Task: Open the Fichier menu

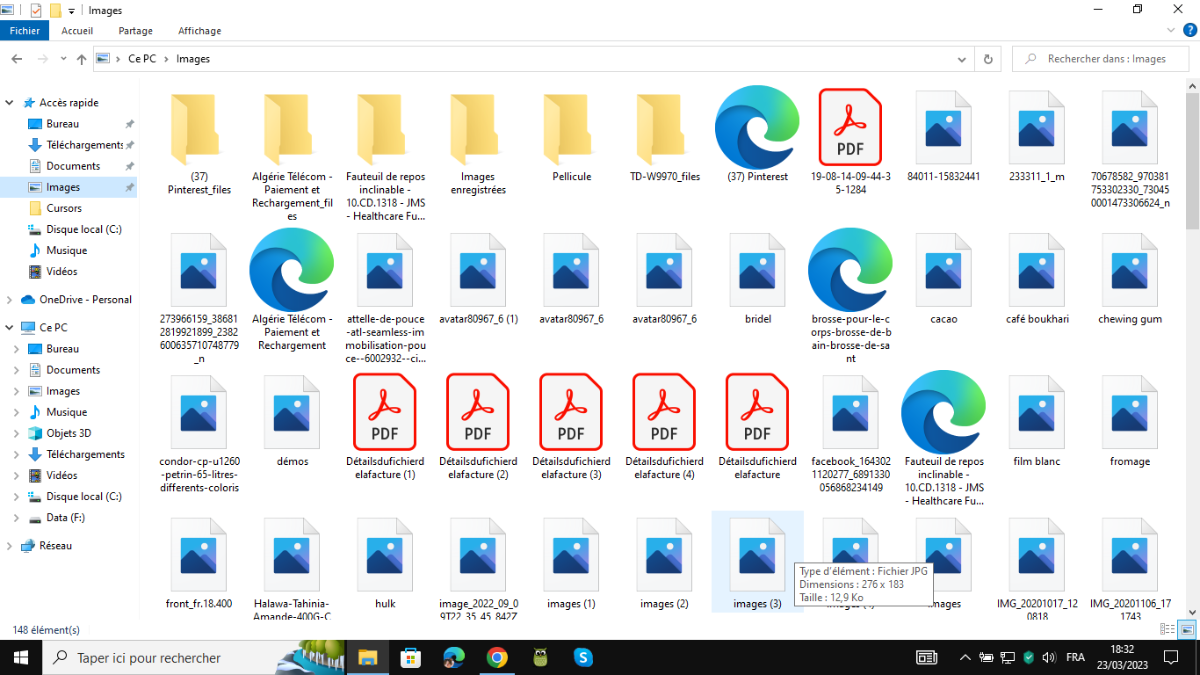Action: tap(24, 31)
